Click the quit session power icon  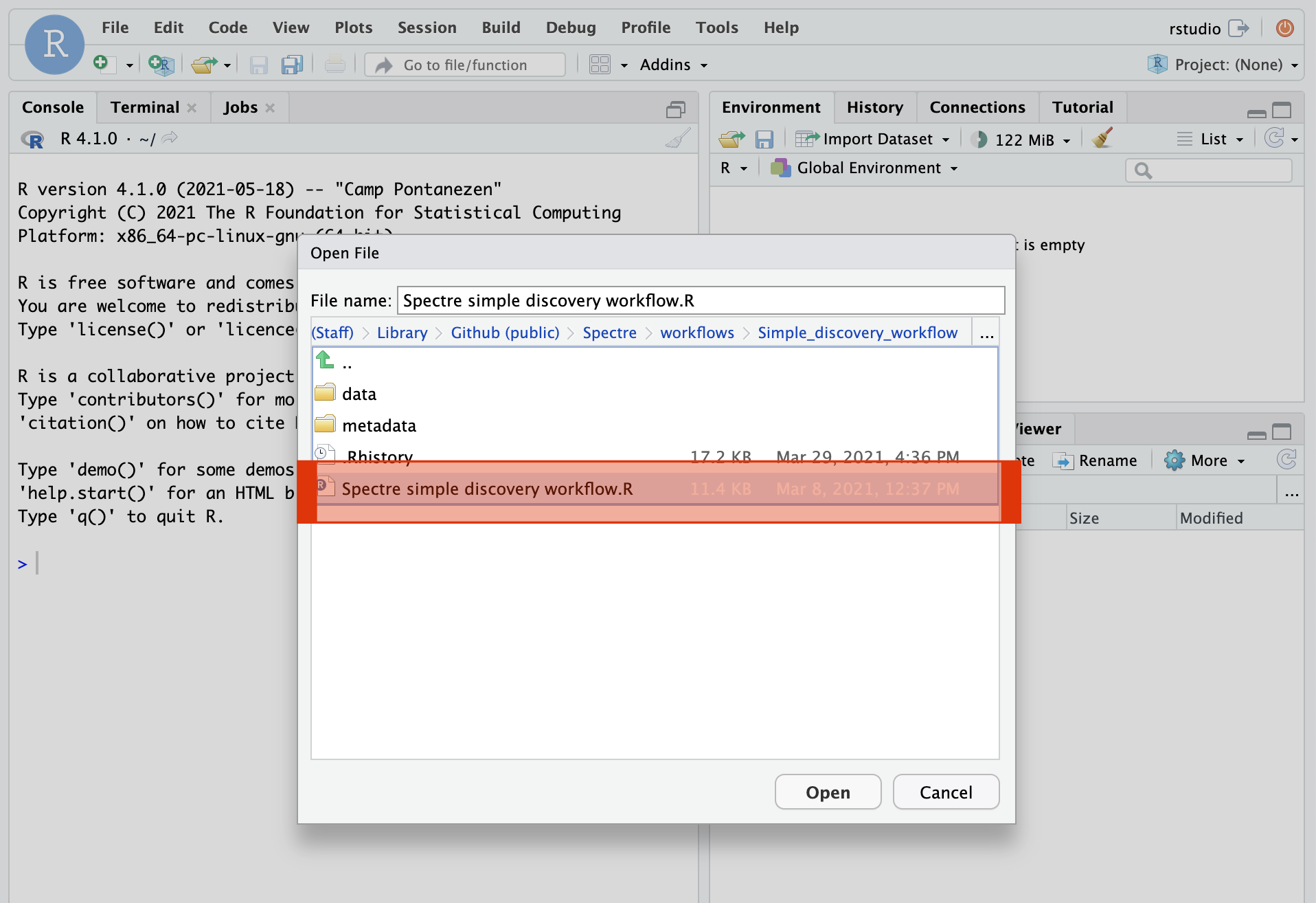coord(1284,28)
